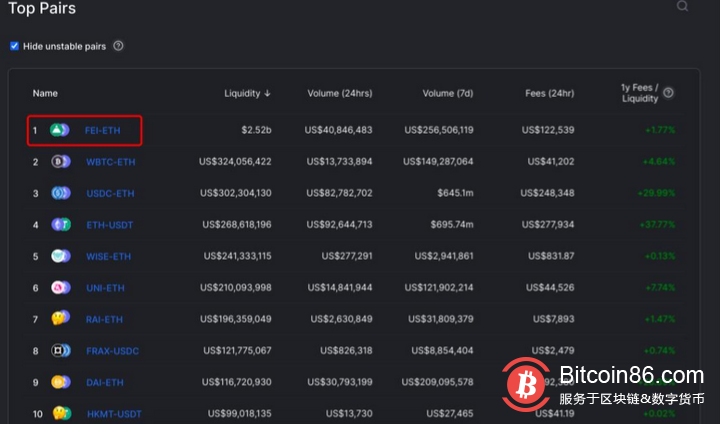720x424 pixels.
Task: Open the WBTC-ETH pair link
Action: pos(111,161)
